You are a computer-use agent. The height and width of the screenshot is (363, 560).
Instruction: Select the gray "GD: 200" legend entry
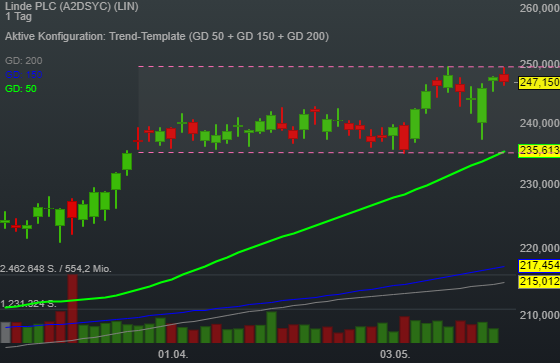point(24,60)
